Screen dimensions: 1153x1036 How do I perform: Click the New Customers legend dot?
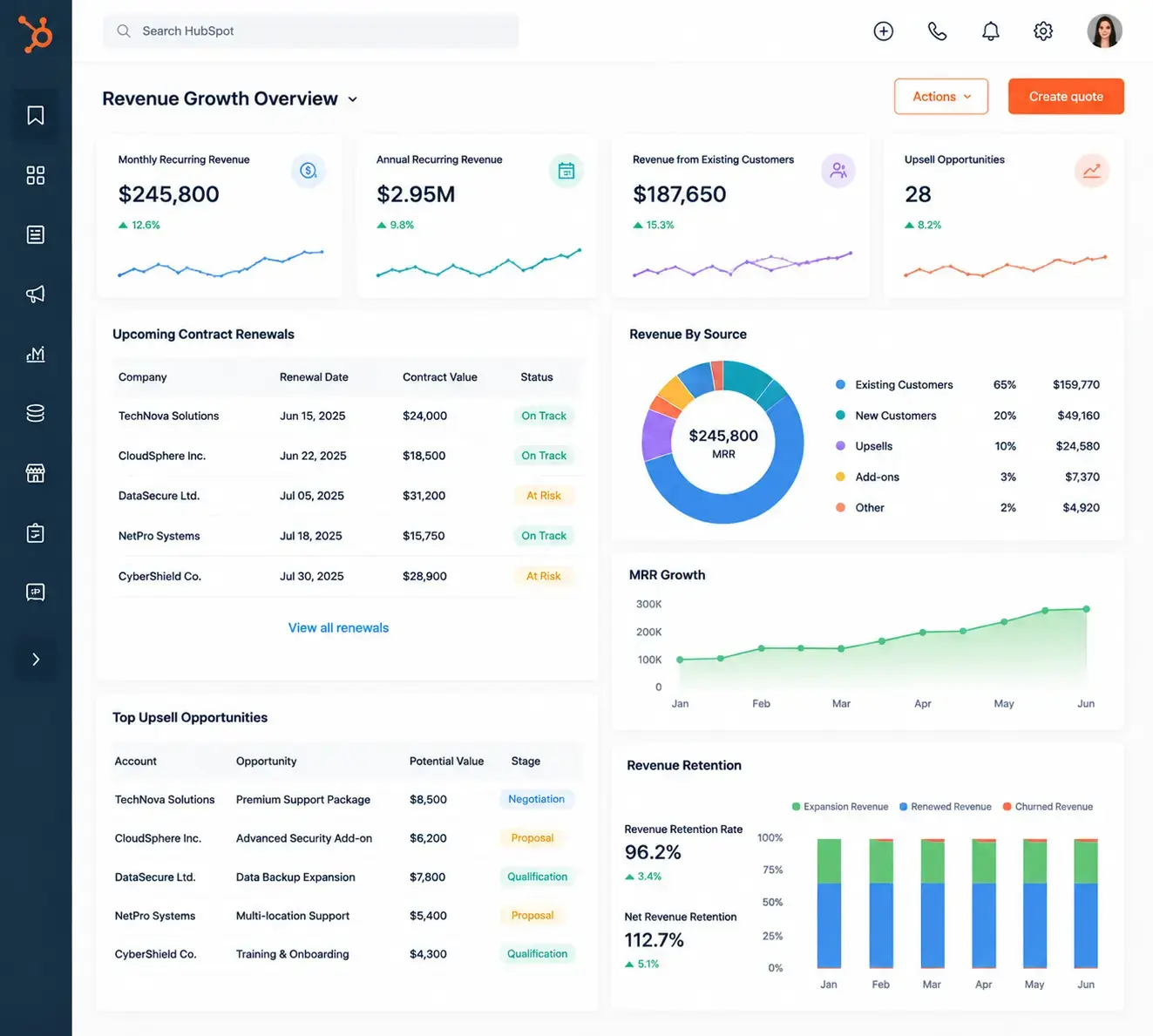pos(840,416)
